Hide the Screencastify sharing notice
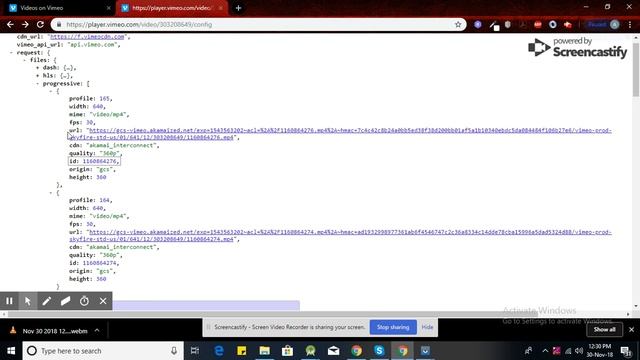The width and height of the screenshot is (640, 360). pyautogui.click(x=427, y=327)
